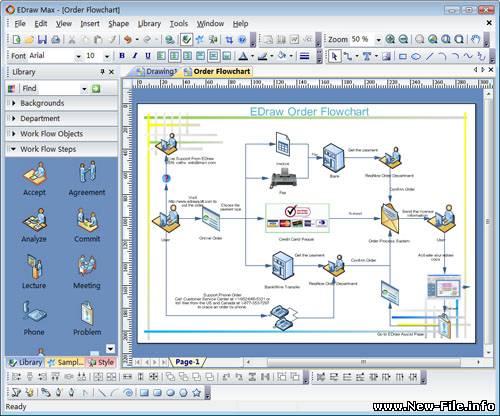This screenshot has height=416, width=500.
Task: Switch to the Library panel tab
Action: [x=25, y=362]
